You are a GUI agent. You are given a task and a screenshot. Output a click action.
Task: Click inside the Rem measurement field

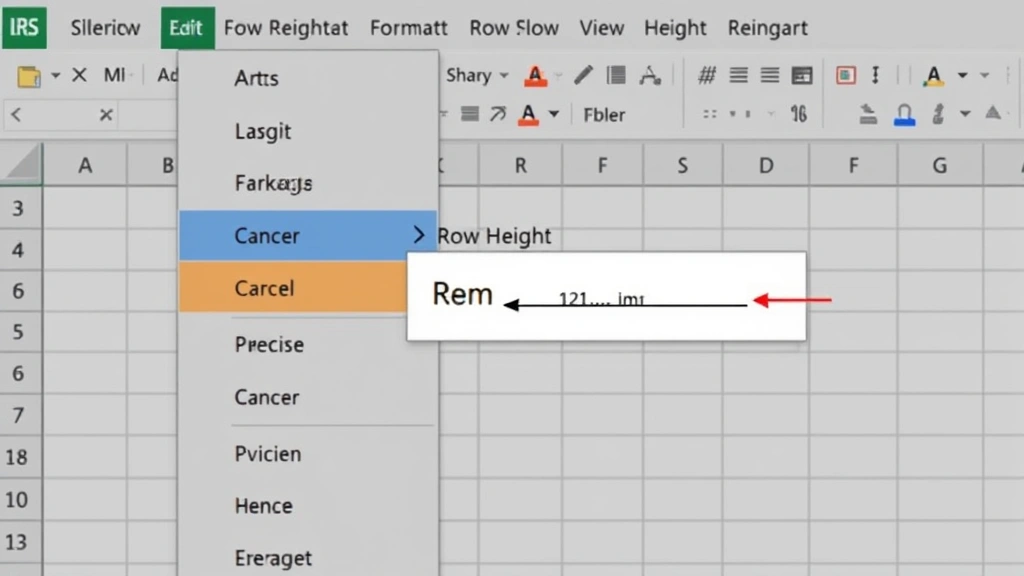(x=462, y=294)
